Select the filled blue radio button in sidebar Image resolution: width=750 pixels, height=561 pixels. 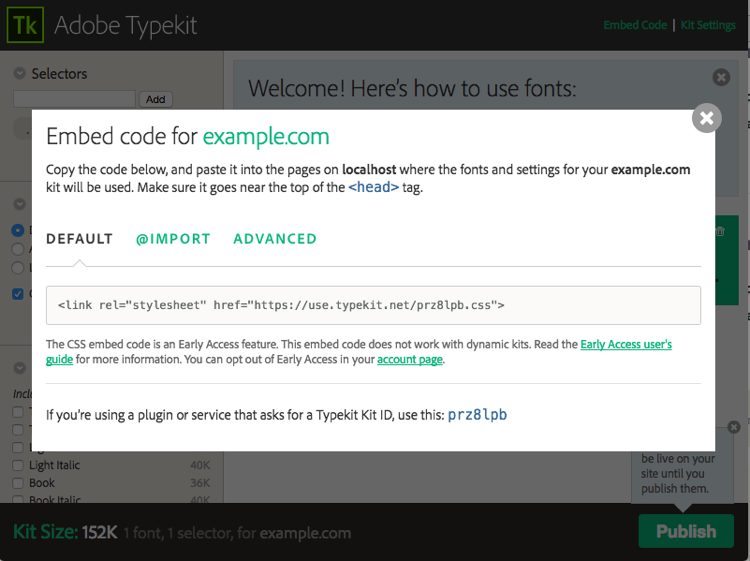click(x=18, y=230)
